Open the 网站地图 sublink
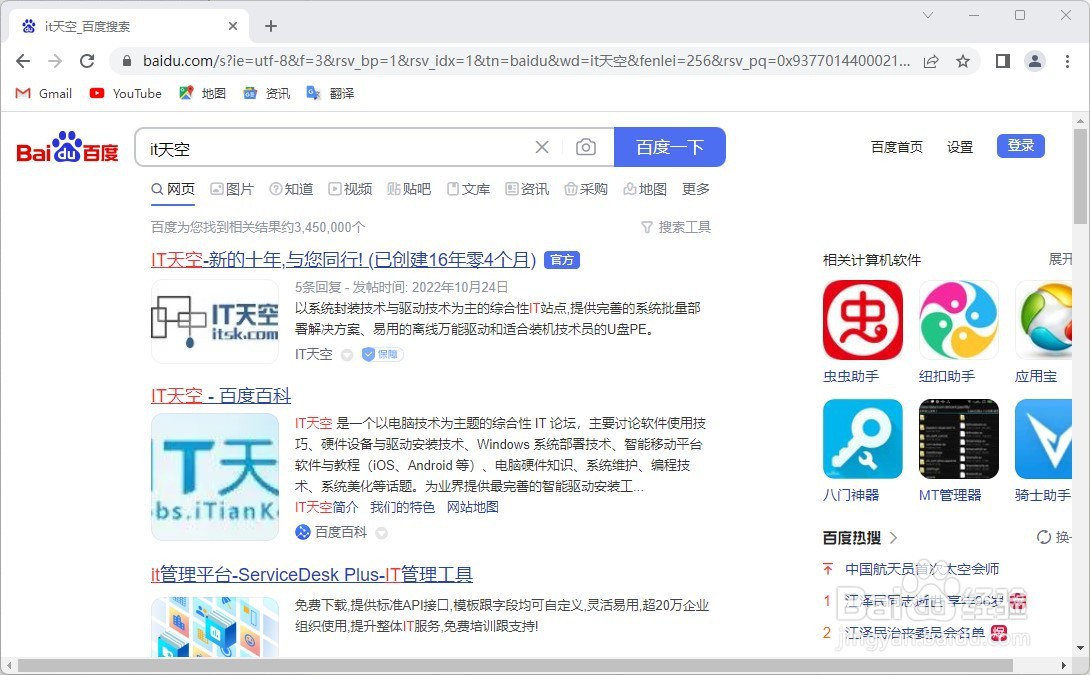 473,507
